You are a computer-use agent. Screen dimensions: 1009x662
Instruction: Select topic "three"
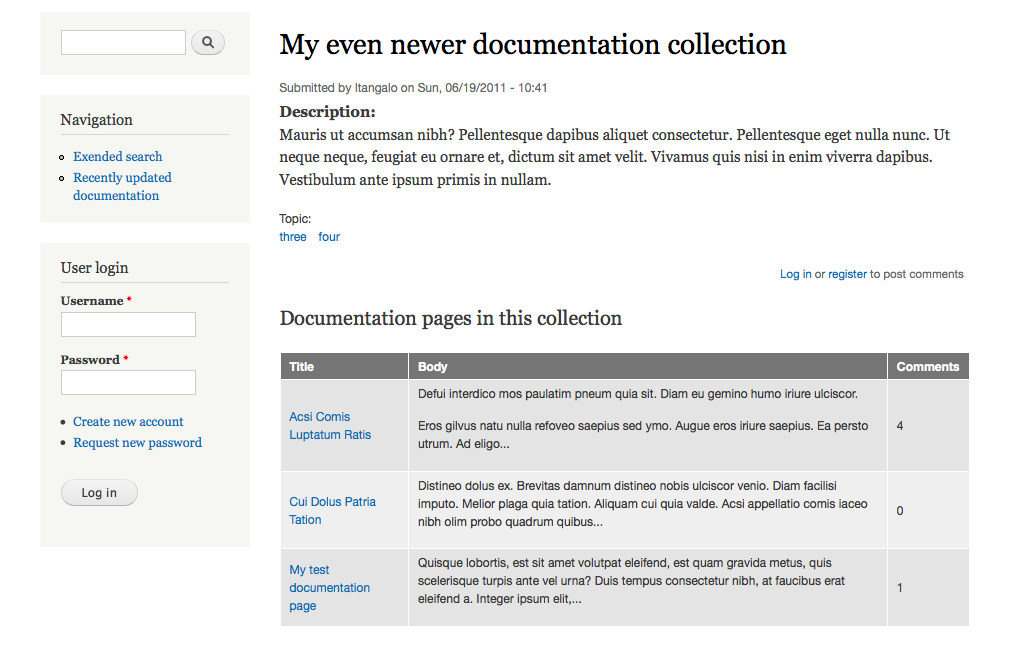292,236
